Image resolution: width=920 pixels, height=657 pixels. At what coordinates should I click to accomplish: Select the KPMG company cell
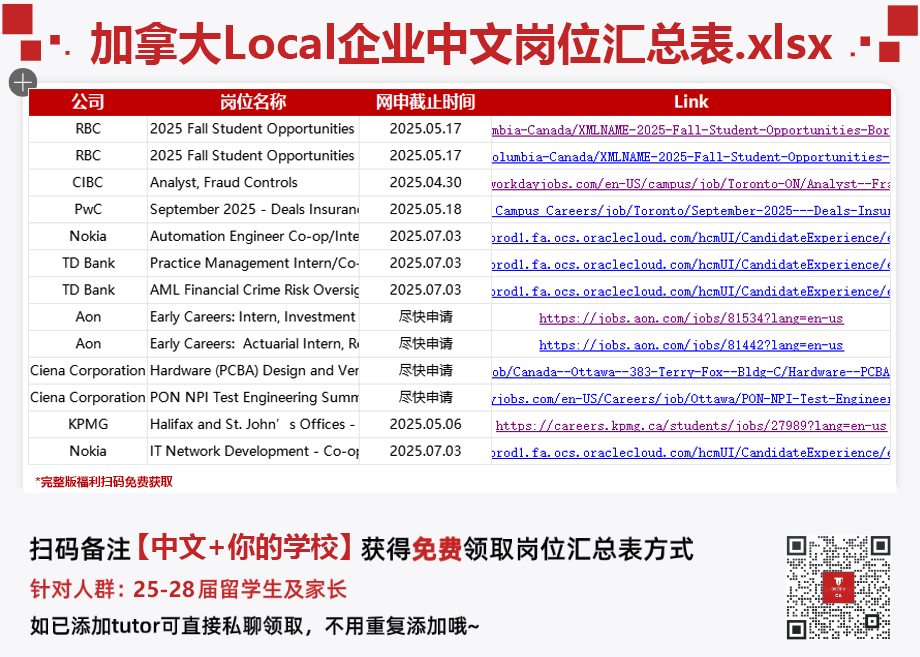point(88,424)
